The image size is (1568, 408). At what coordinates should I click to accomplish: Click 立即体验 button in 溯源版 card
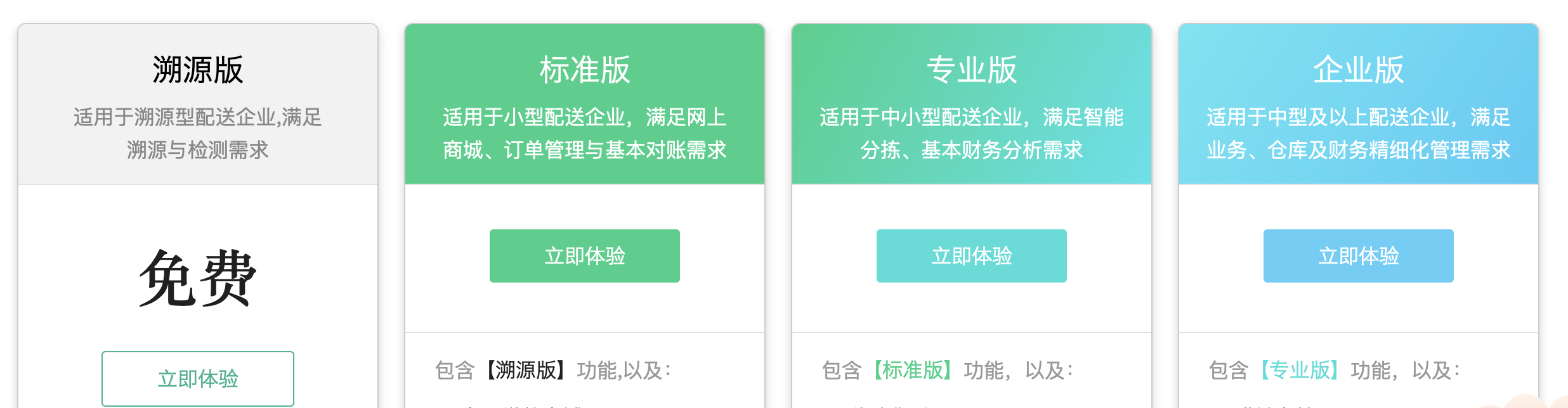(x=198, y=378)
